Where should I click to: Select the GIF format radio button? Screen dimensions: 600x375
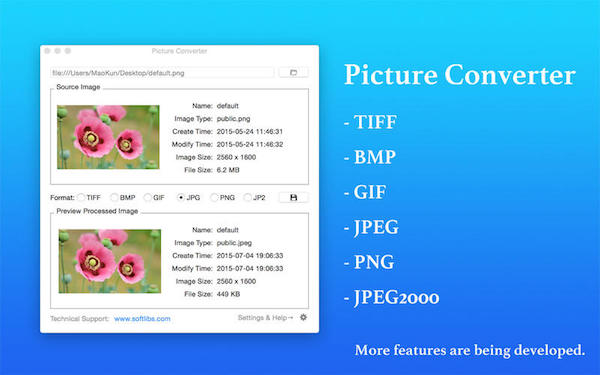(147, 197)
